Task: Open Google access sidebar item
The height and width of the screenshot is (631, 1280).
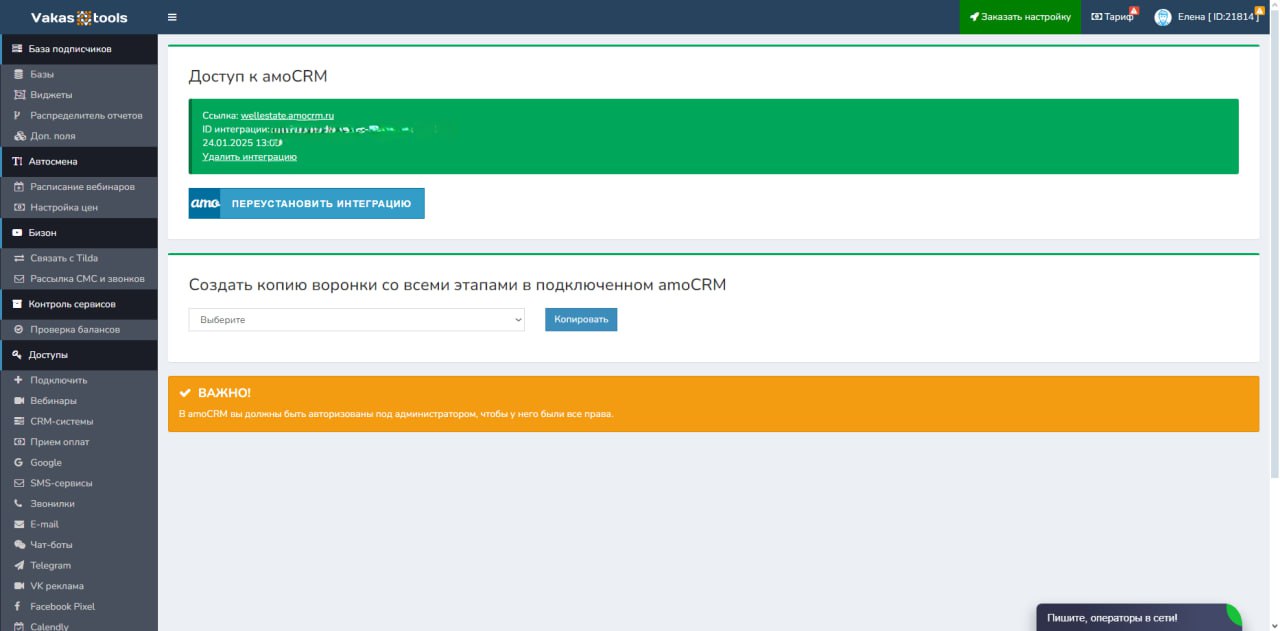Action: pyautogui.click(x=46, y=463)
